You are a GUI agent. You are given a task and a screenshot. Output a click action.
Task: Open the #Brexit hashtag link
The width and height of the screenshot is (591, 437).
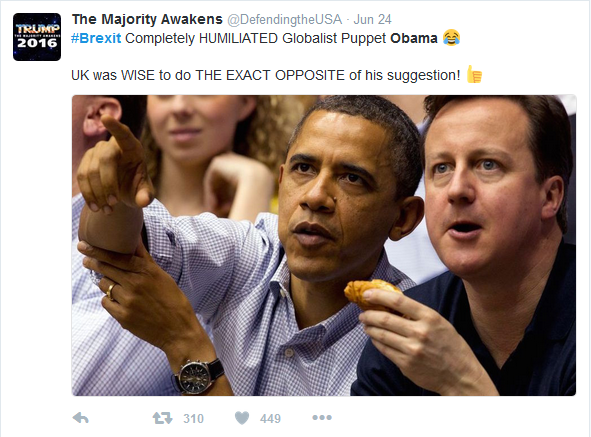[96, 38]
